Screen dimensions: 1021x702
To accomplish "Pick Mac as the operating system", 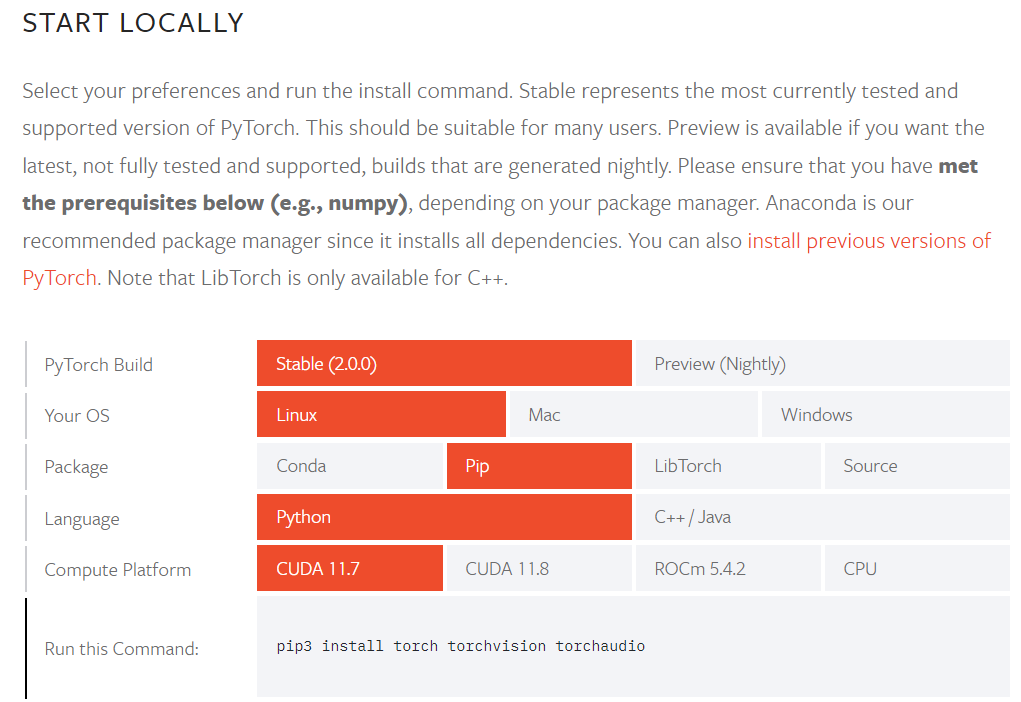I will click(x=632, y=415).
